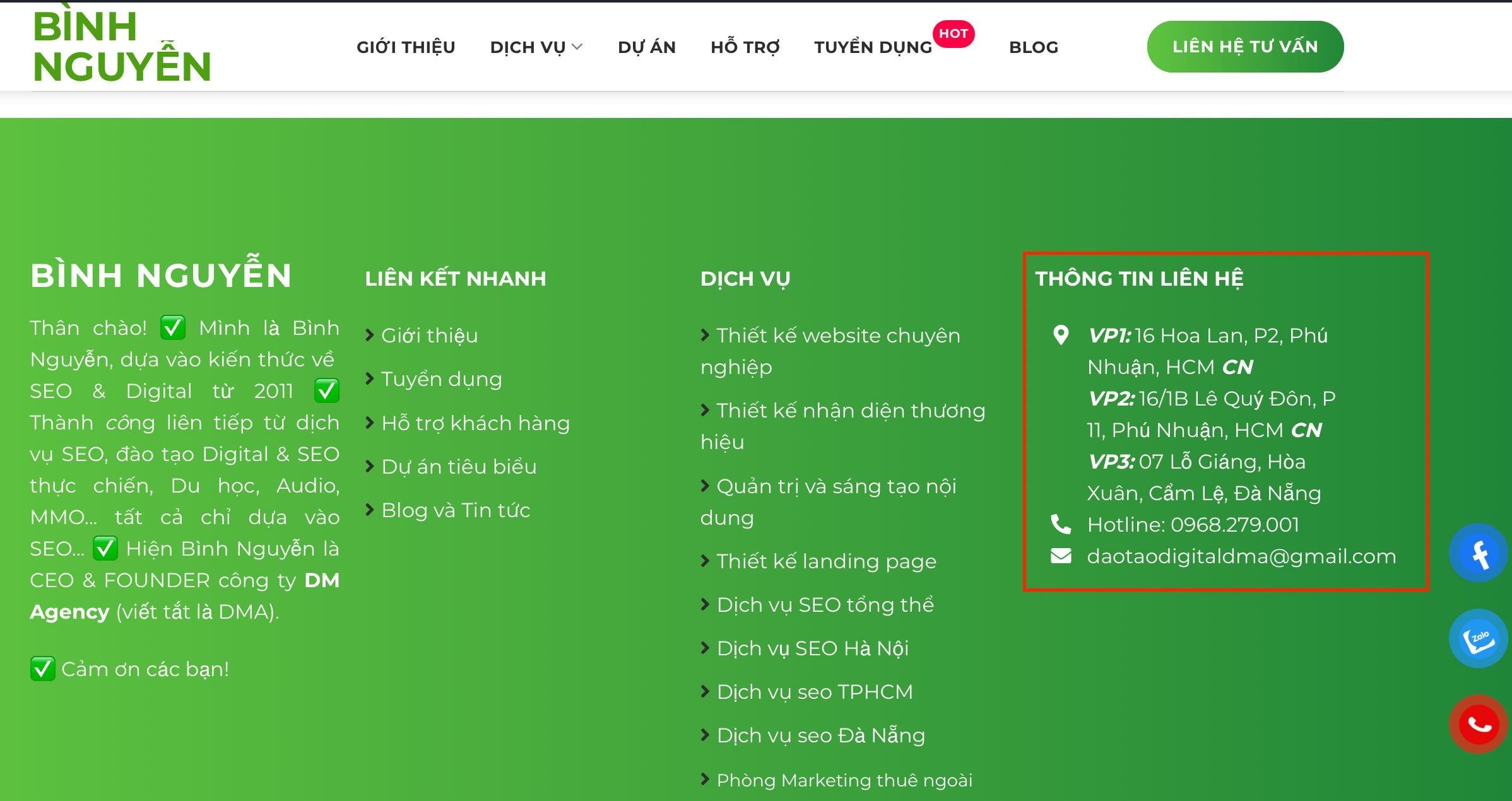Click the footer Dịch vụ heading
The image size is (1512, 801).
(745, 278)
